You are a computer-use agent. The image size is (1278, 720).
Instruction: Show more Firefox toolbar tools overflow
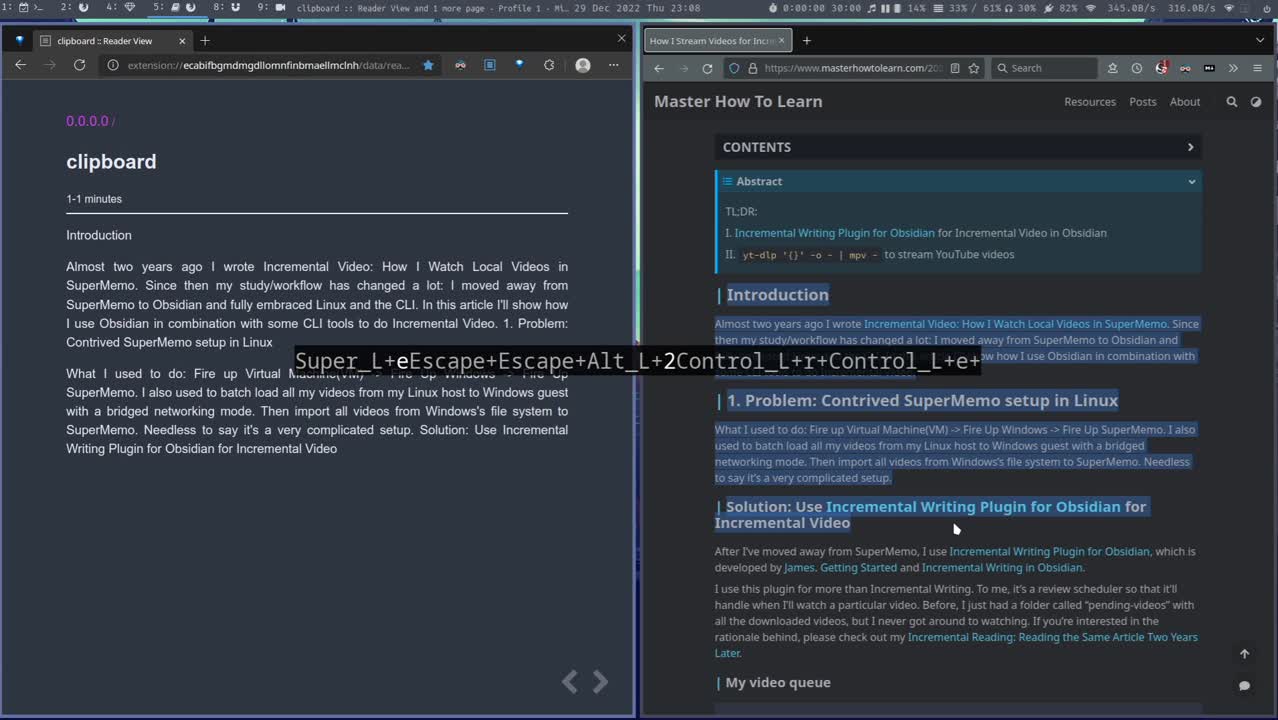pos(1233,68)
